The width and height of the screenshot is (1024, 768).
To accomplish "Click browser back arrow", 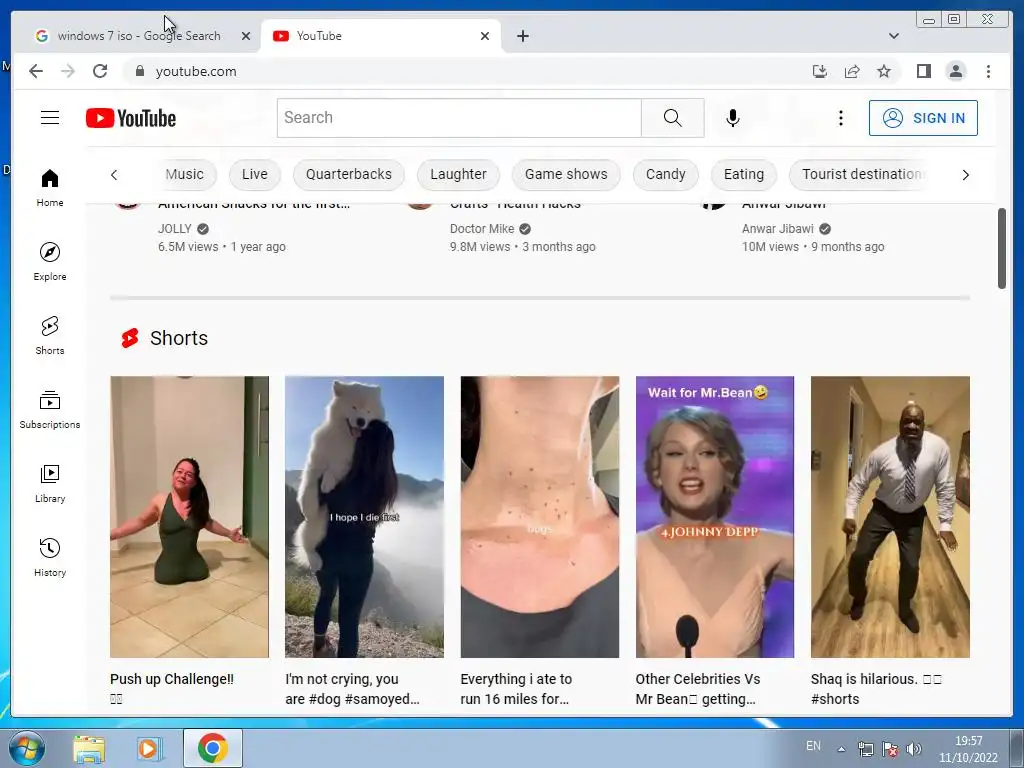I will tap(36, 71).
